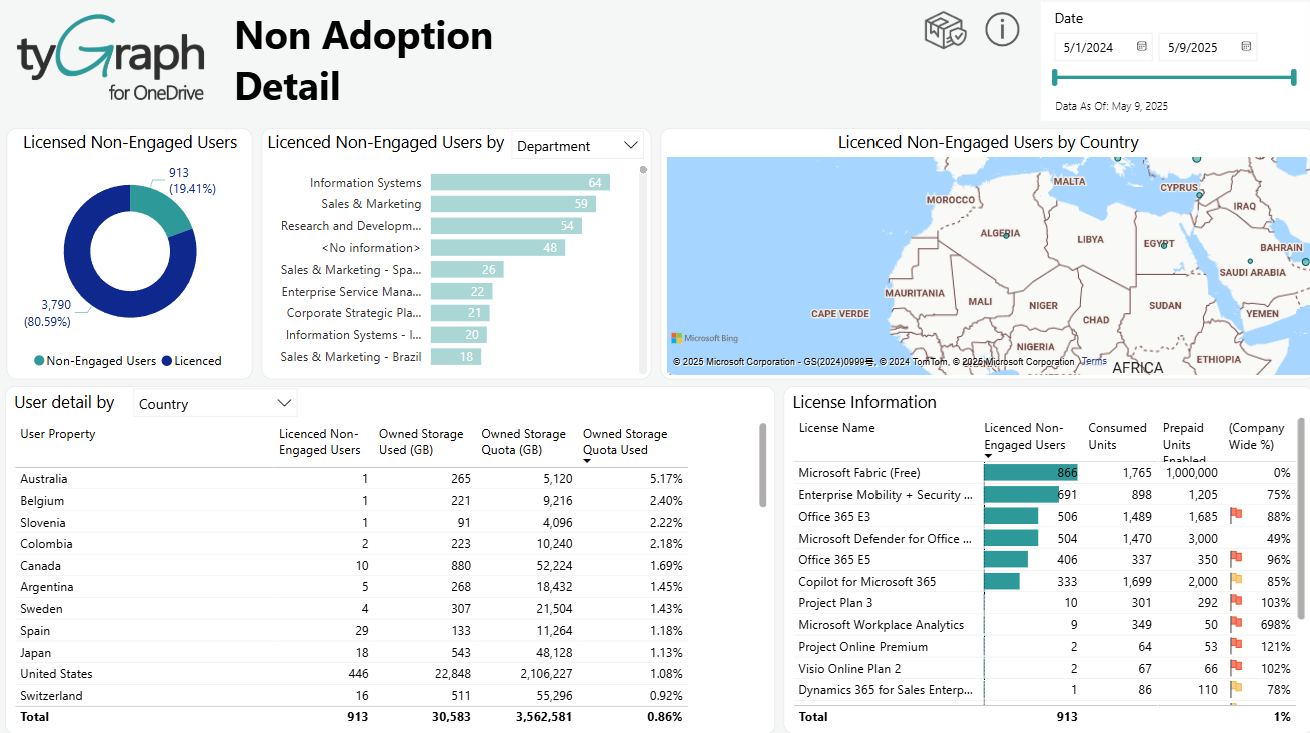
Task: Toggle sorting on Owned Storage Quota Used column
Action: tap(624, 440)
